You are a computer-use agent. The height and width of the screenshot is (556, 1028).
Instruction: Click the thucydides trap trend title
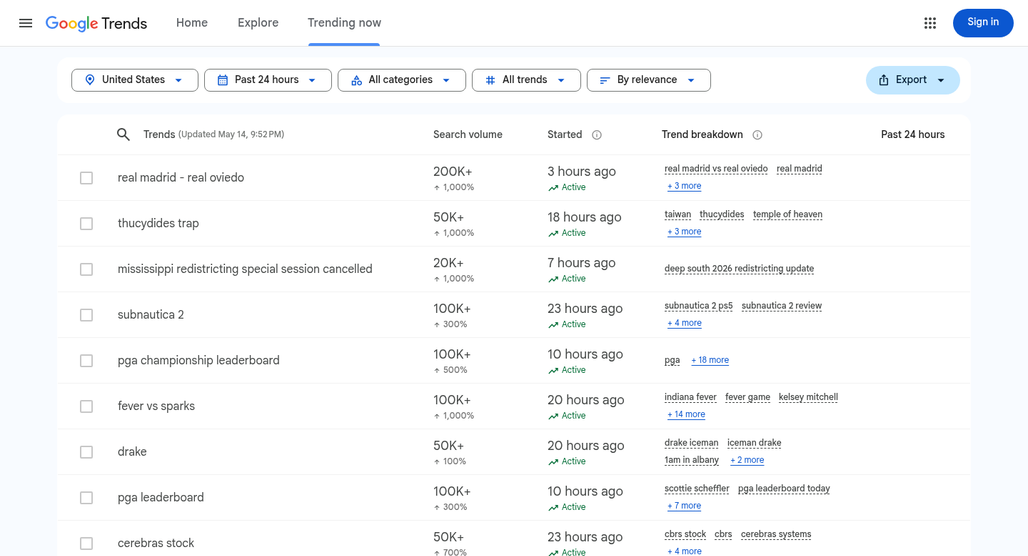[x=158, y=224]
